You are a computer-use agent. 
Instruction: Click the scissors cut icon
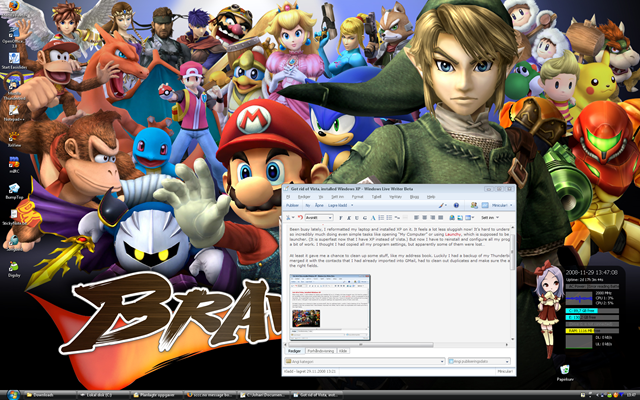pos(288,218)
